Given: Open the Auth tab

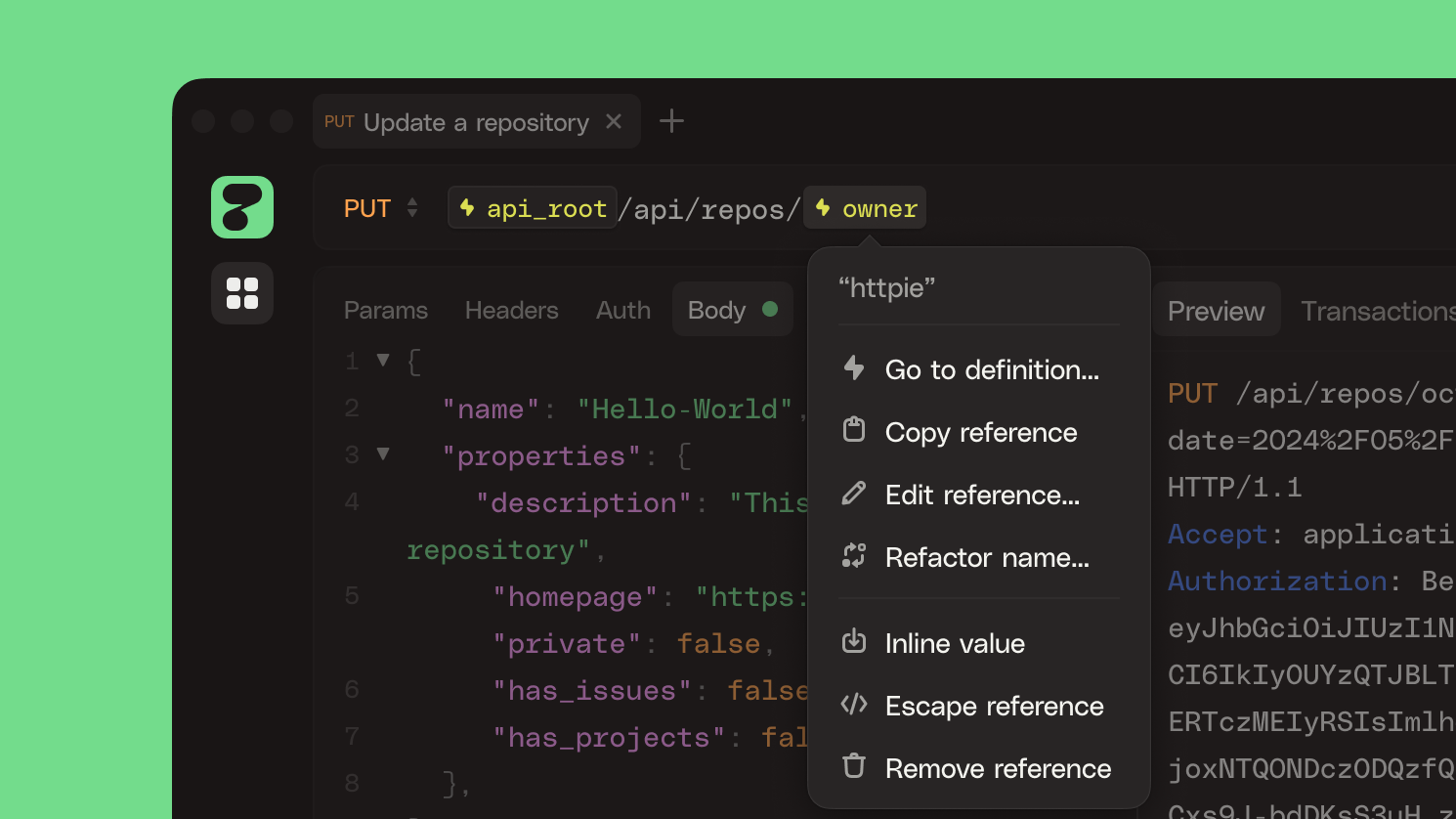Looking at the screenshot, I should [x=622, y=311].
